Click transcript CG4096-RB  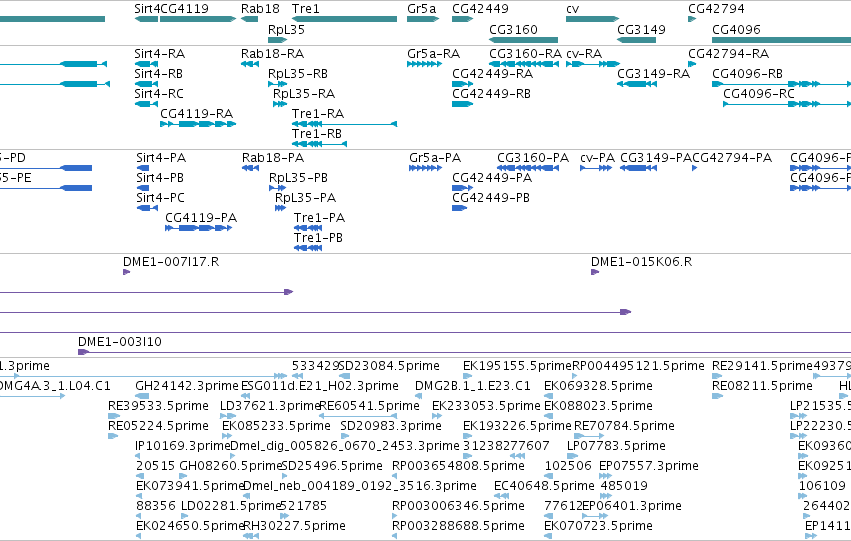click(x=782, y=84)
